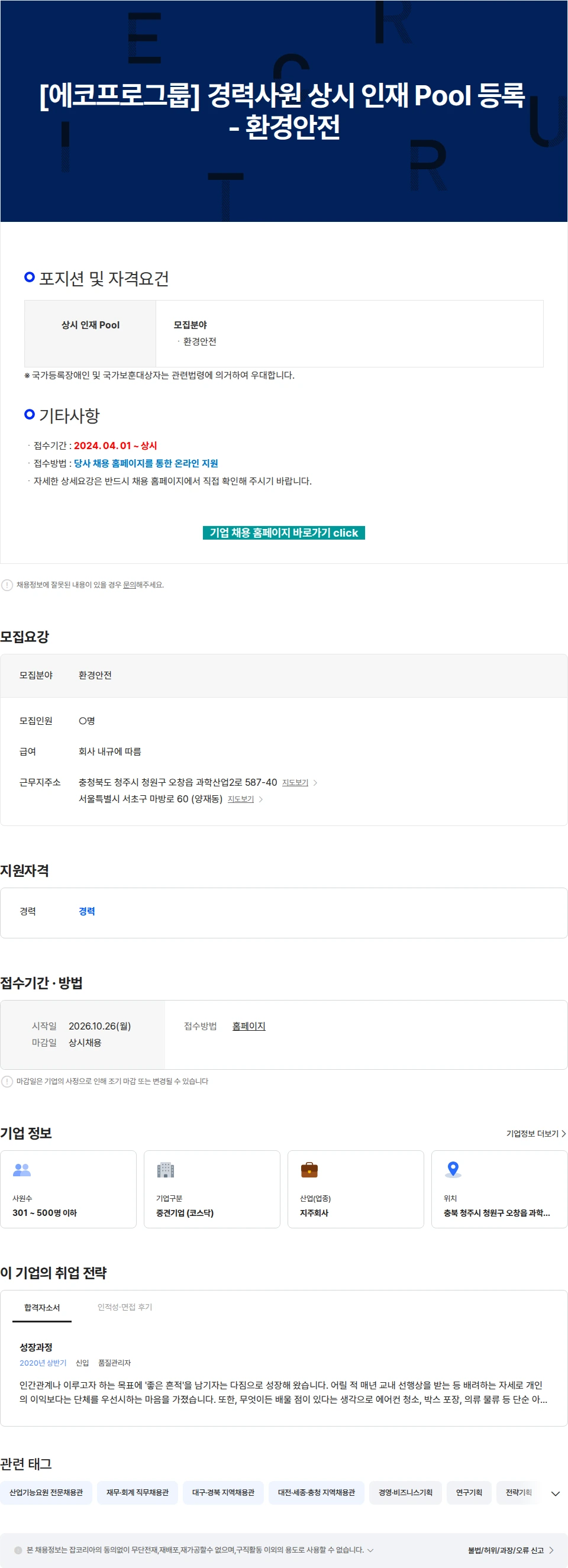The image size is (568, 1568).
Task: Click the 품질관리자 label in the essay
Action: [x=114, y=1363]
